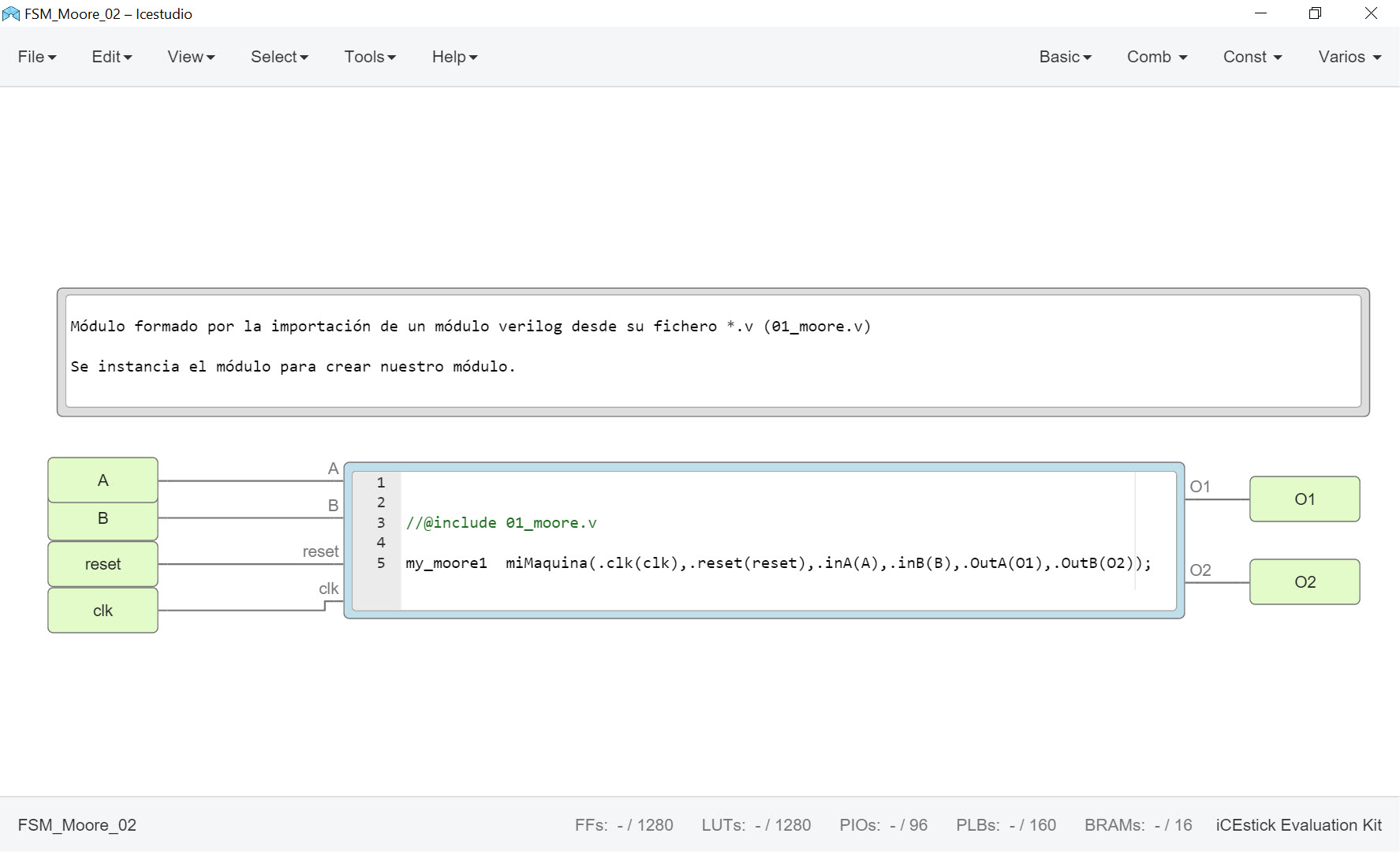Viewport: 1400px width, 852px height.
Task: Click the FFs resource counter
Action: [x=624, y=825]
